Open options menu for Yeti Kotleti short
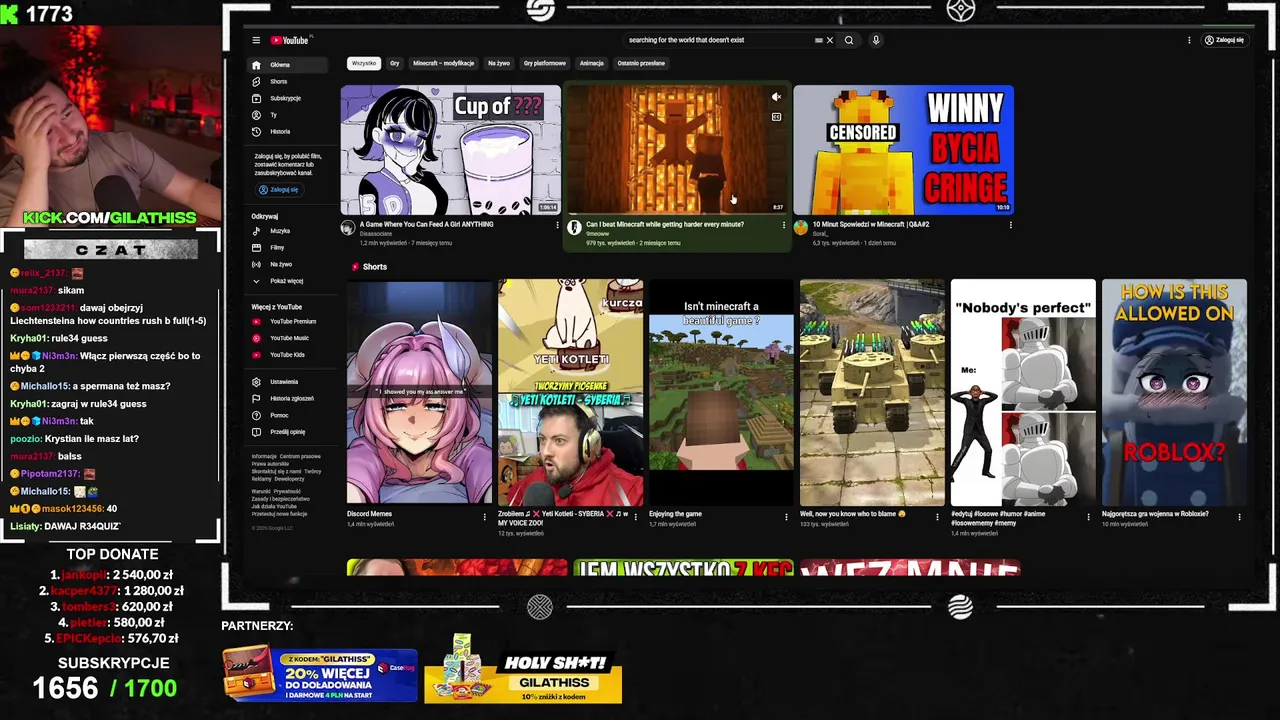1280x720 pixels. click(x=635, y=517)
